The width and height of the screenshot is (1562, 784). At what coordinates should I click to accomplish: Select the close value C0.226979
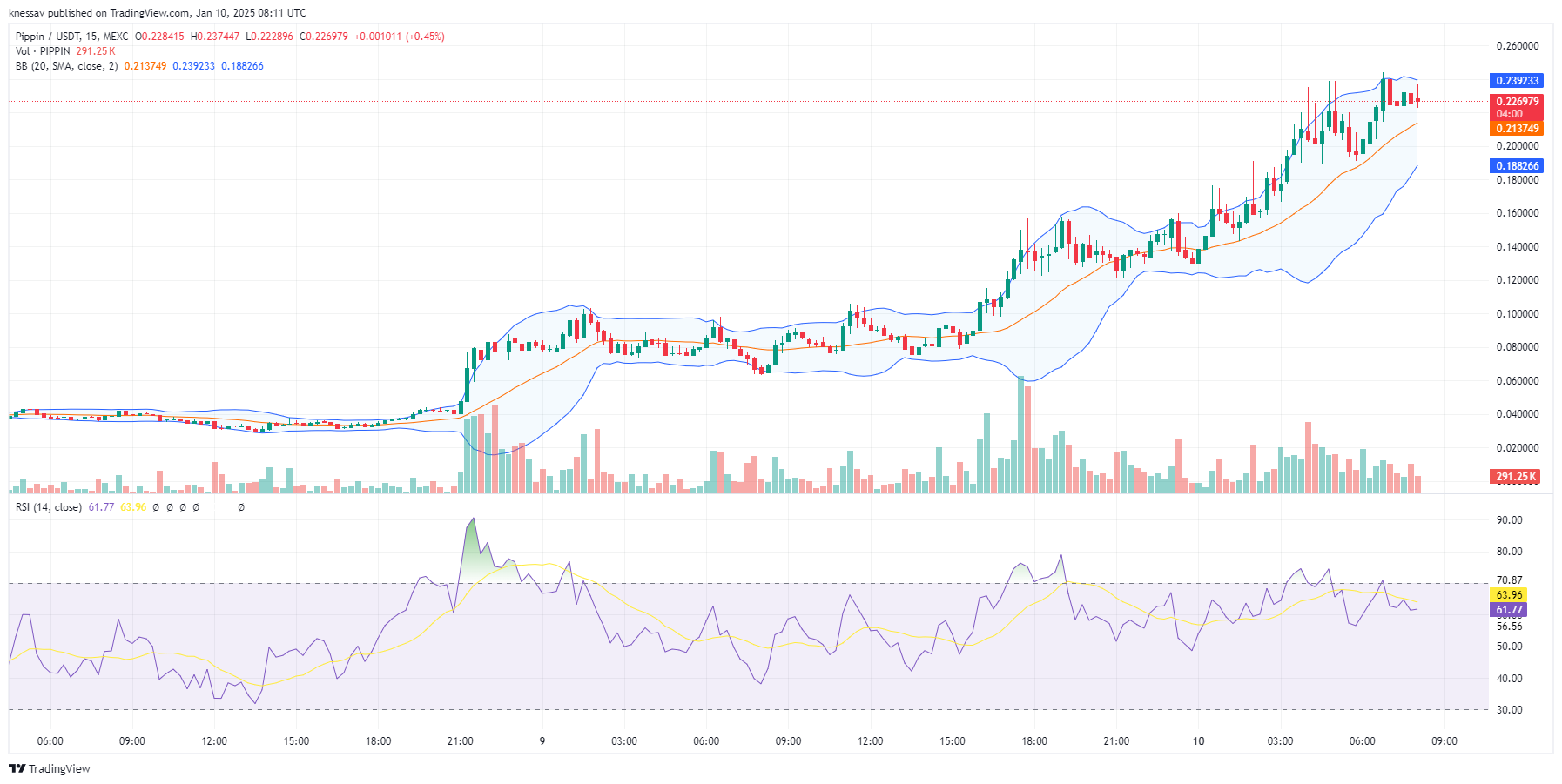(x=324, y=37)
